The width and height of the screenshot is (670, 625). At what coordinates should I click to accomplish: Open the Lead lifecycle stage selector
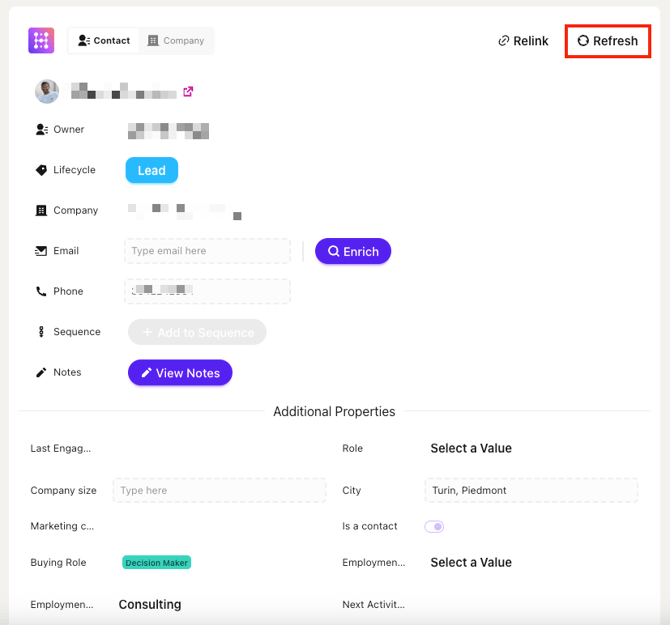[151, 170]
